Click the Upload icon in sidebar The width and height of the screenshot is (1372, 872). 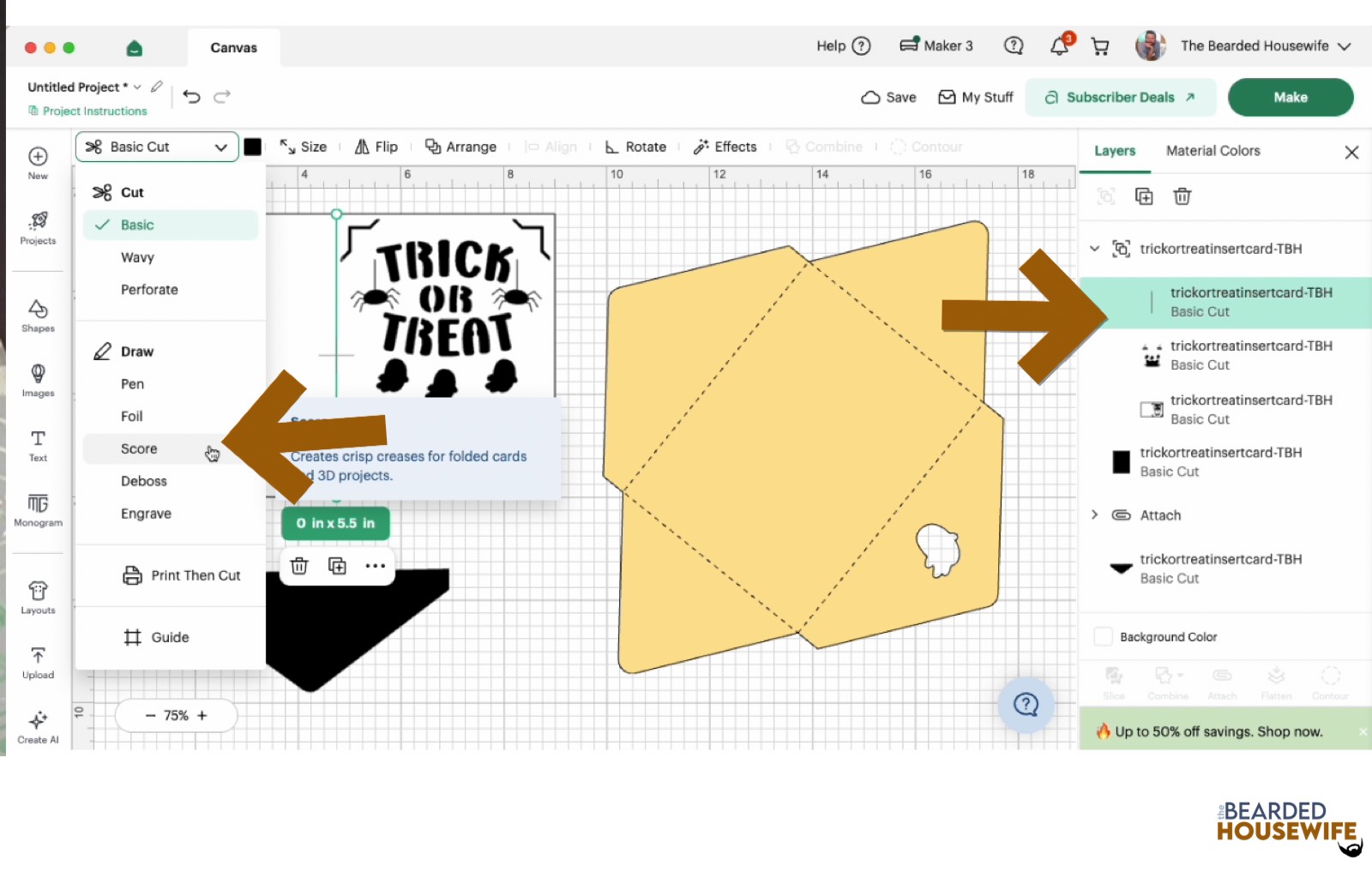[38, 663]
